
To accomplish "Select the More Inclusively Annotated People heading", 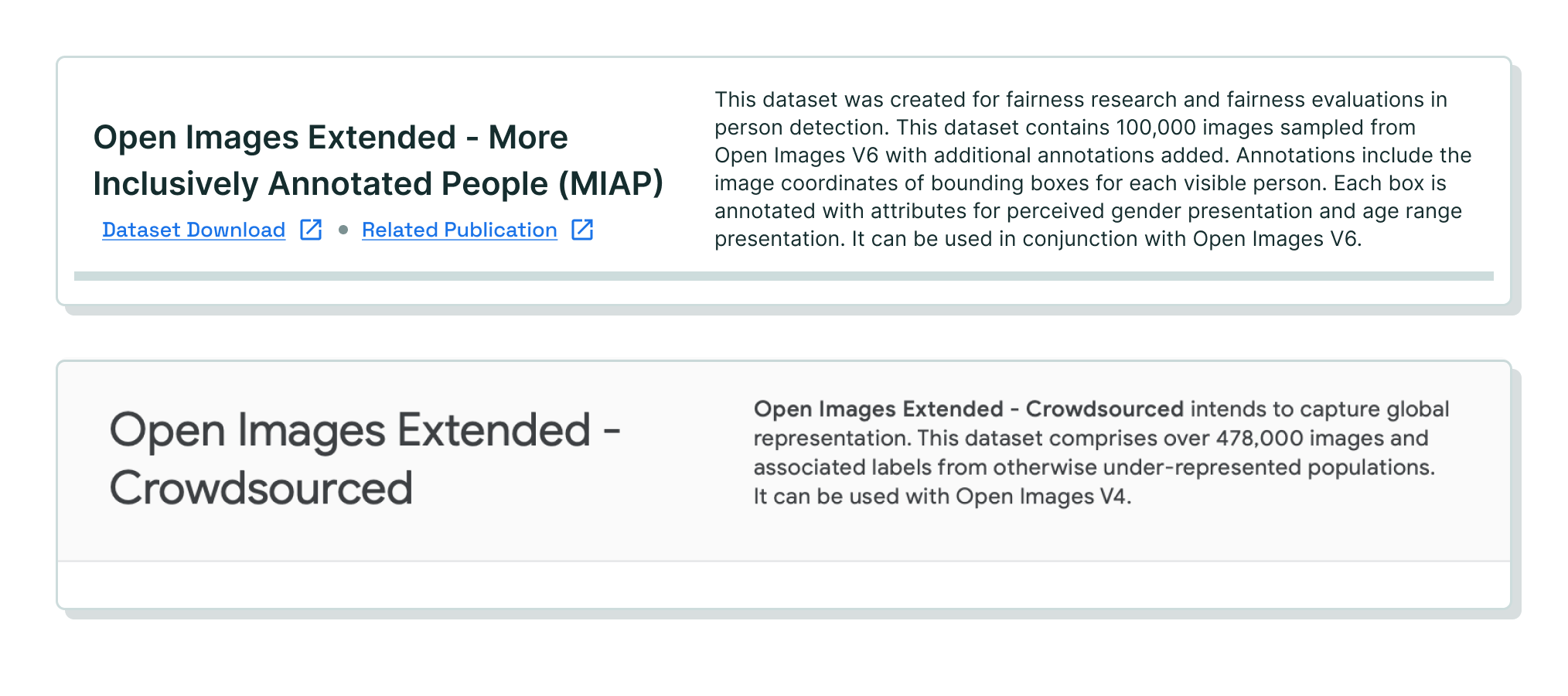I will 378,161.
